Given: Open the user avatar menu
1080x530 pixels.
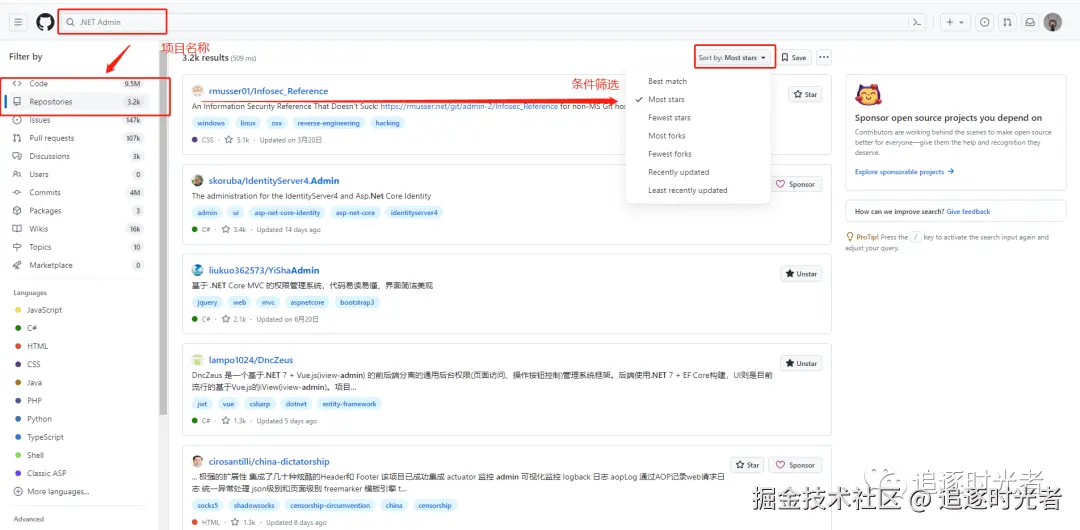Looking at the screenshot, I should 1052,22.
